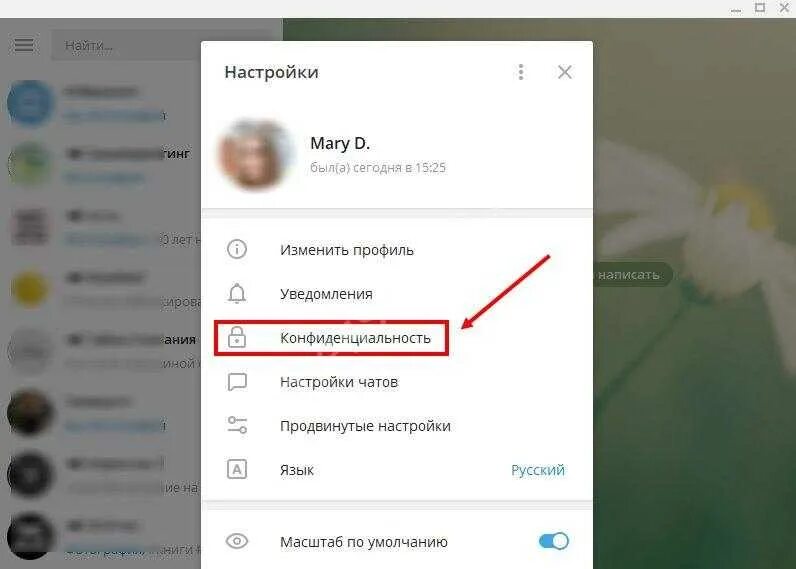Click the eye icon beside Масштаб по умолчанию
Screen dimensions: 796x569
(x=237, y=541)
